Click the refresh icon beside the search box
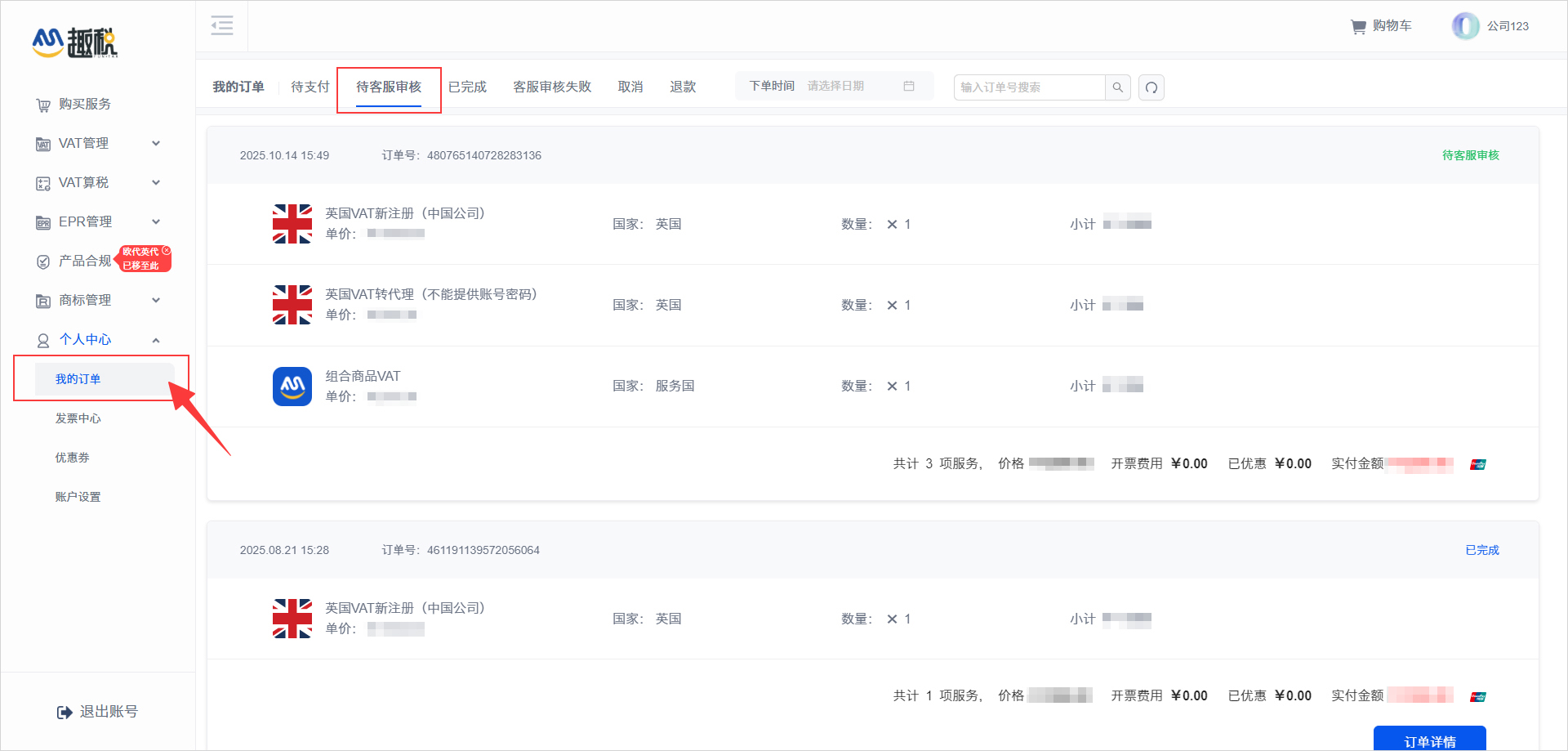1568x751 pixels. [1151, 87]
